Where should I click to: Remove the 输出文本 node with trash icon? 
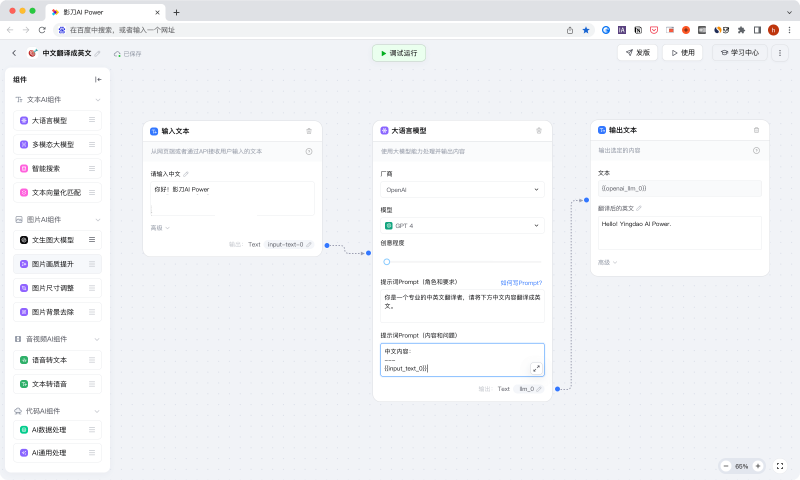[x=756, y=130]
